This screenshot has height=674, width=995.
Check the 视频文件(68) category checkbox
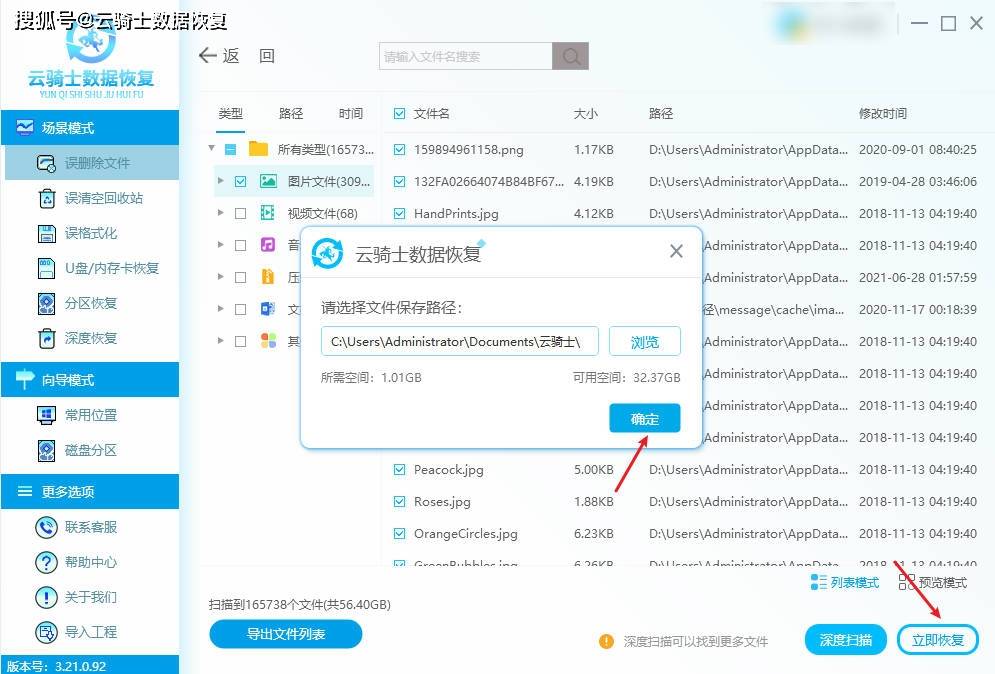click(240, 214)
